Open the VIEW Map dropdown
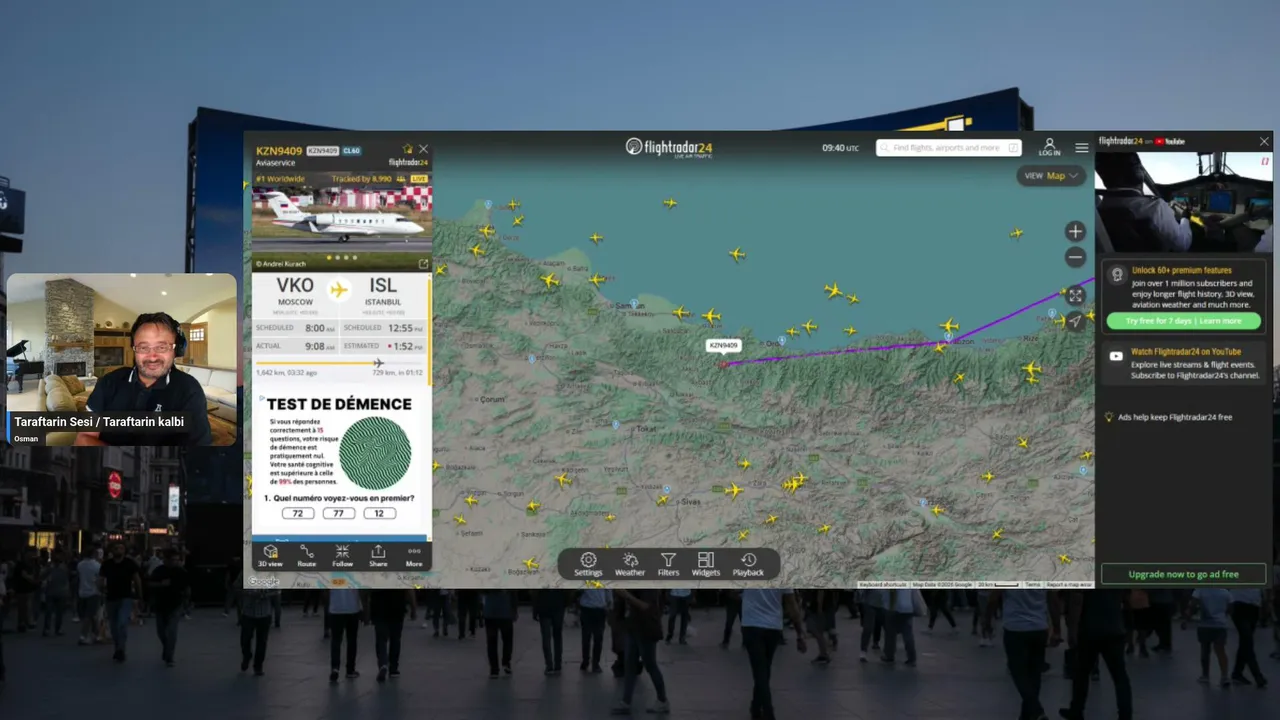This screenshot has height=720, width=1280. pyautogui.click(x=1051, y=176)
